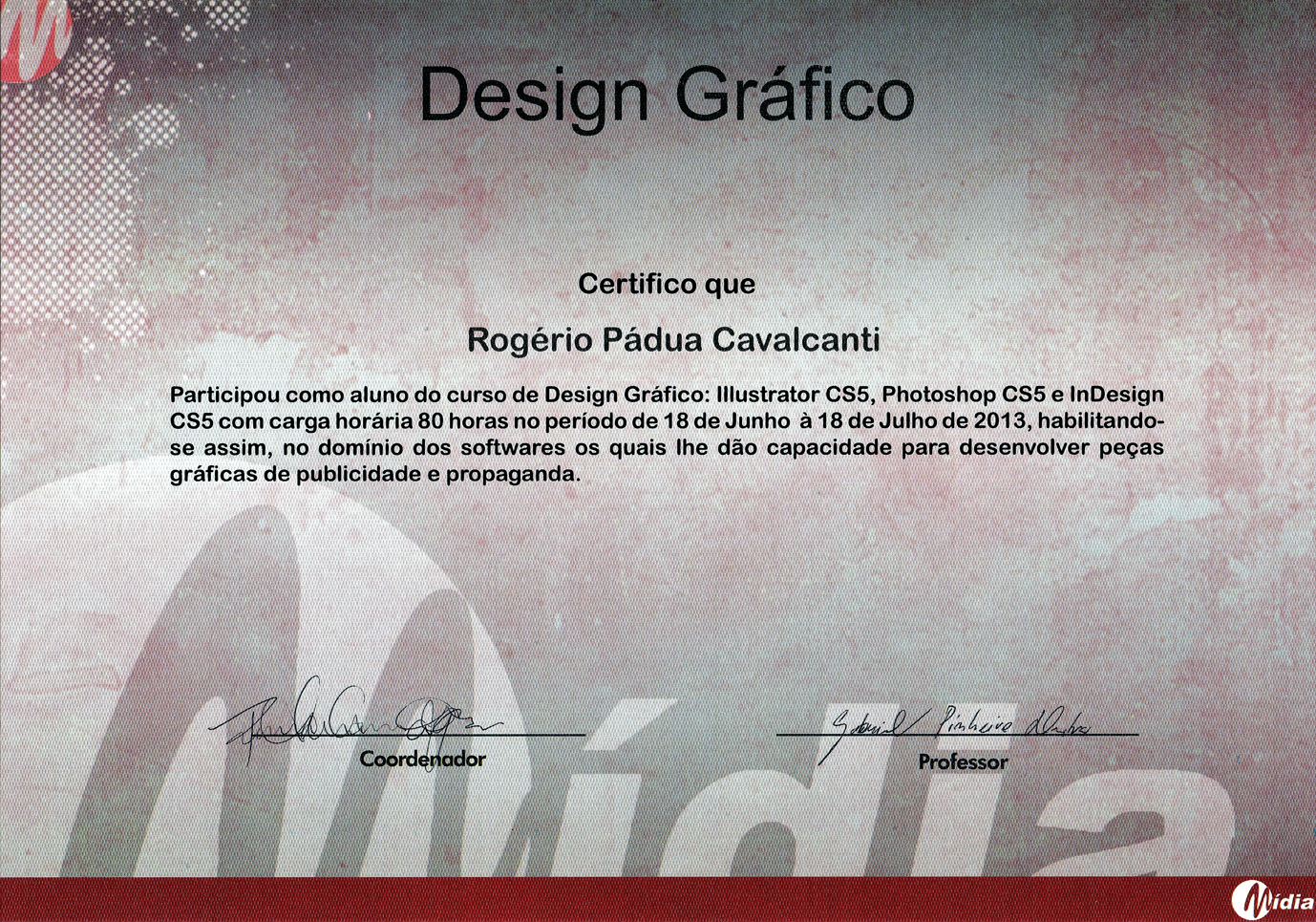Select the name Rogério Pádua Cavalcanti
This screenshot has height=922, width=1316.
(x=673, y=339)
